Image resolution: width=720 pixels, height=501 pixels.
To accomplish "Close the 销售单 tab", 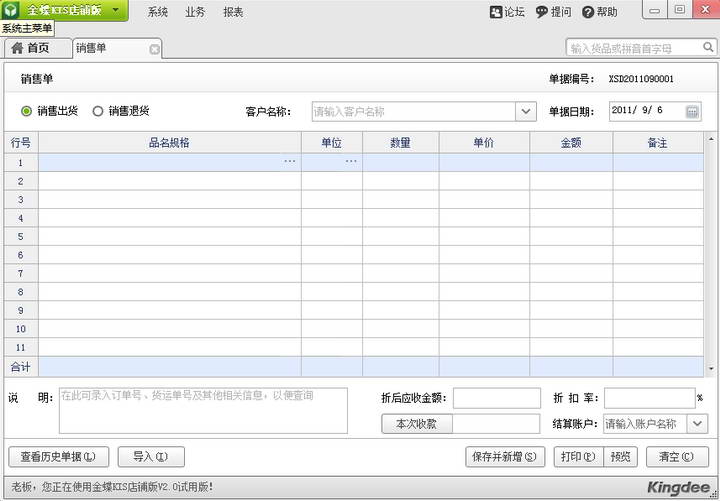I will point(154,49).
